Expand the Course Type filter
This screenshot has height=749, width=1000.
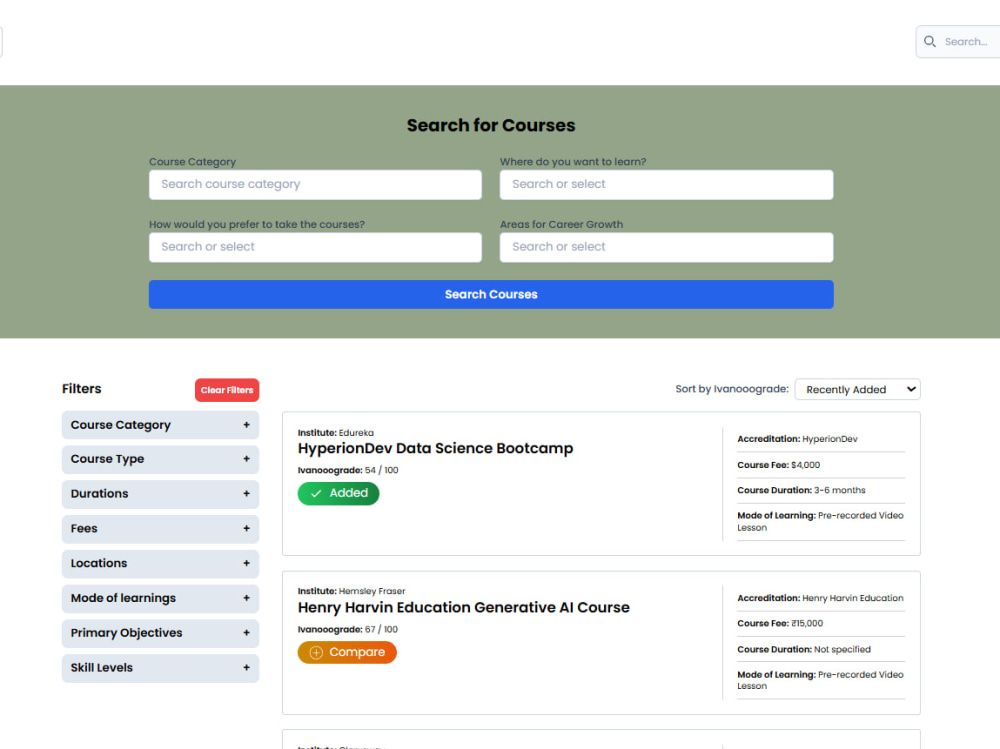[160, 459]
